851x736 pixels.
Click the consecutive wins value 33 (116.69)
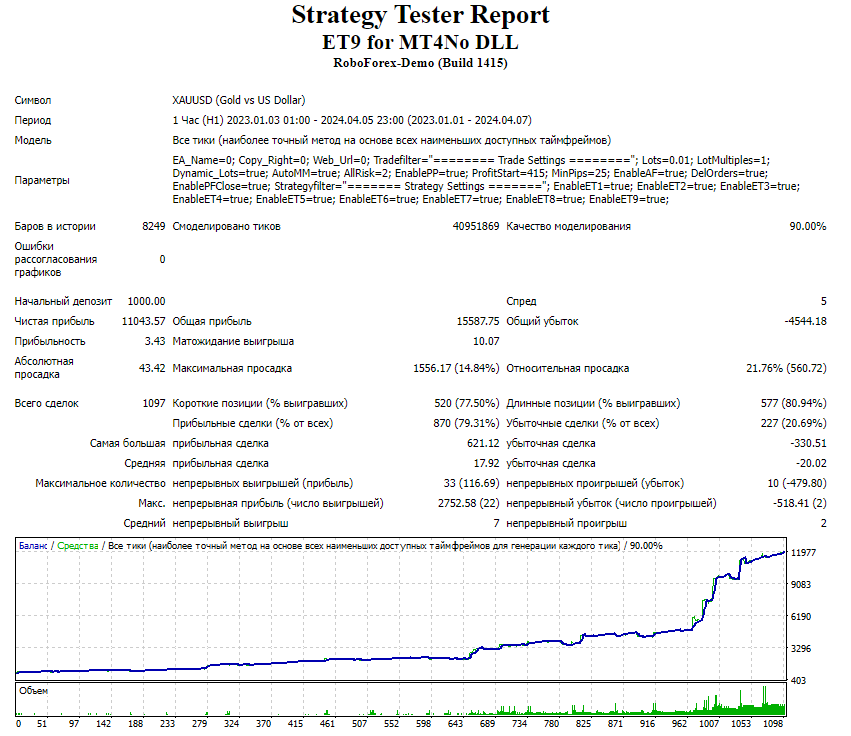point(471,484)
